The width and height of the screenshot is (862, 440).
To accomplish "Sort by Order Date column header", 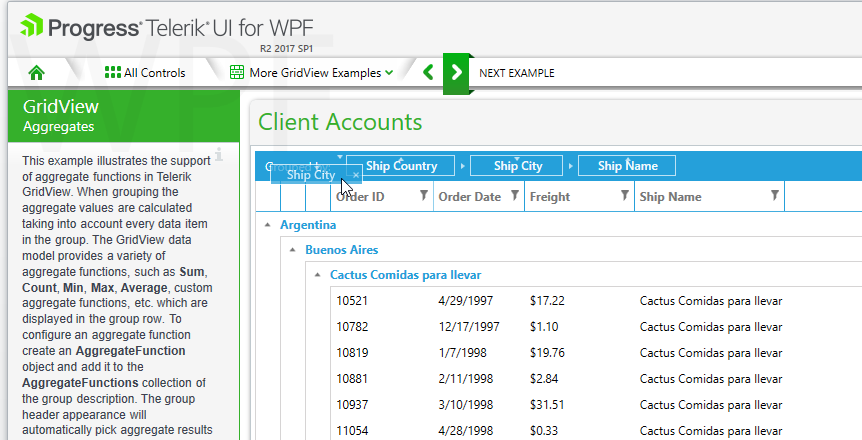I will (x=469, y=197).
